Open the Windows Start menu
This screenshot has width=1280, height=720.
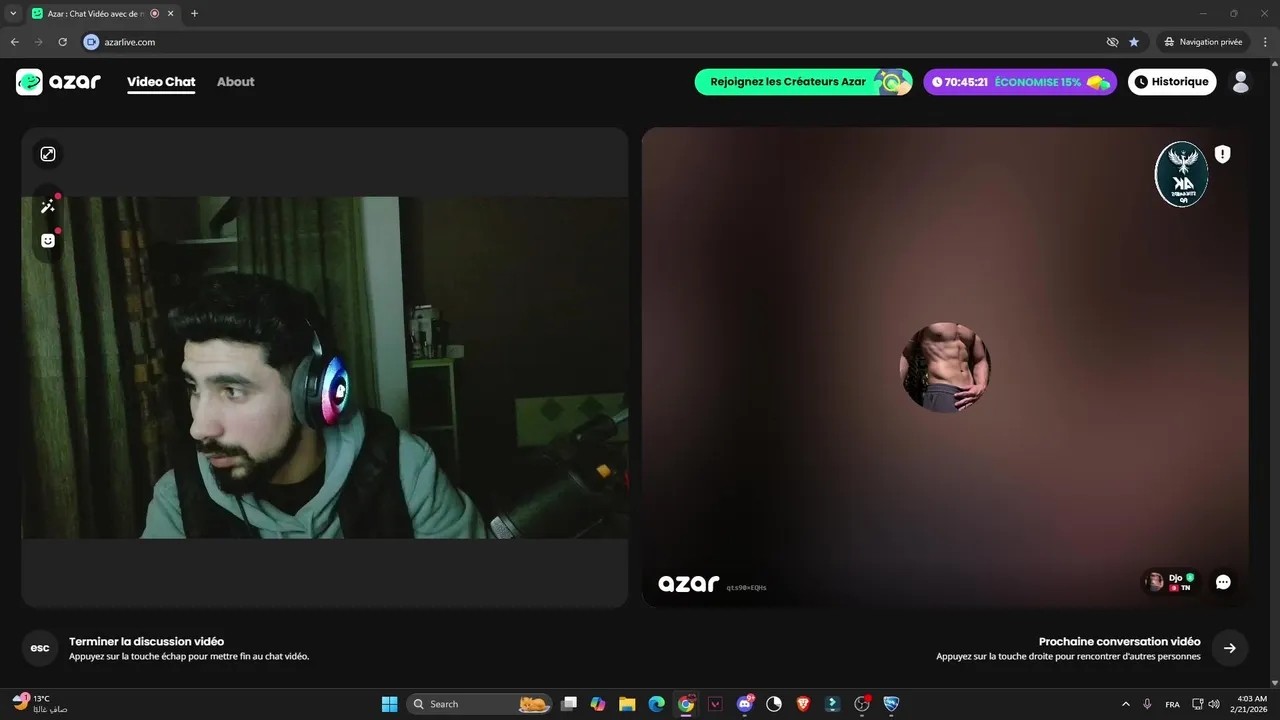(x=389, y=704)
